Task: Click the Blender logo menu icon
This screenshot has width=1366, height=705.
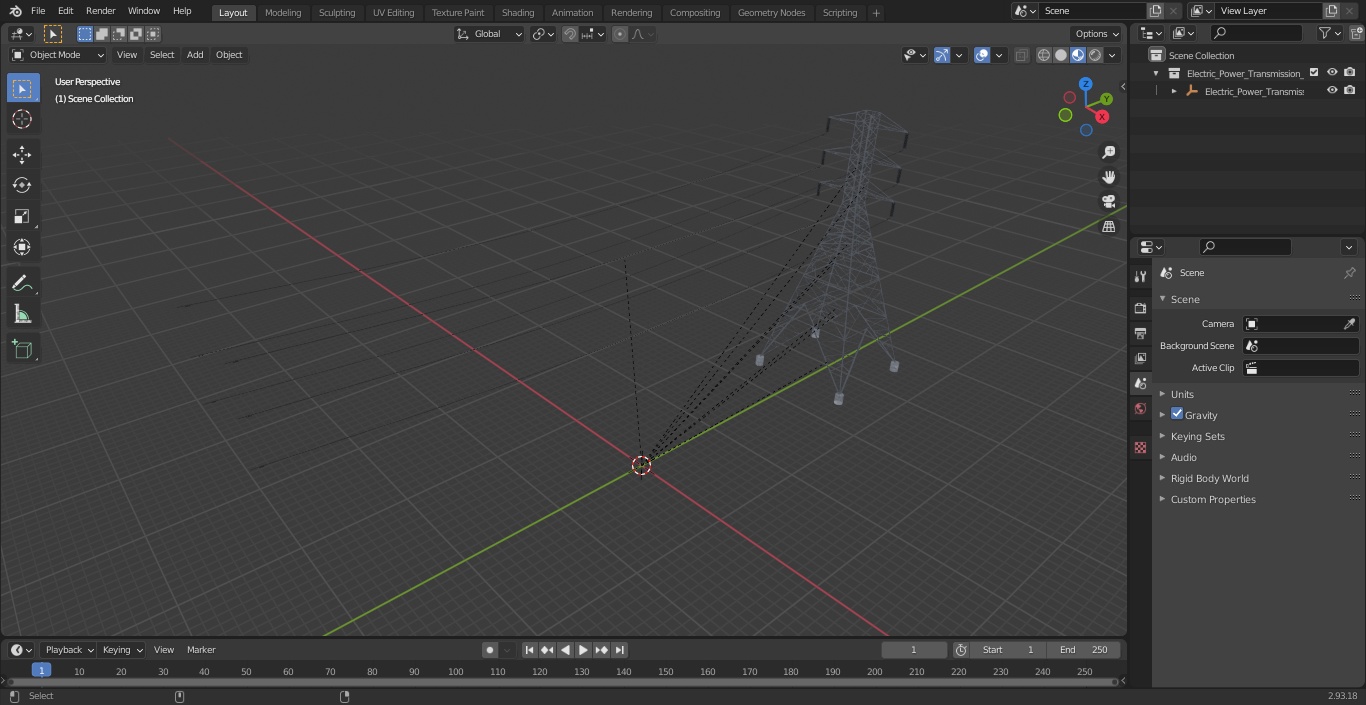Action: point(15,11)
